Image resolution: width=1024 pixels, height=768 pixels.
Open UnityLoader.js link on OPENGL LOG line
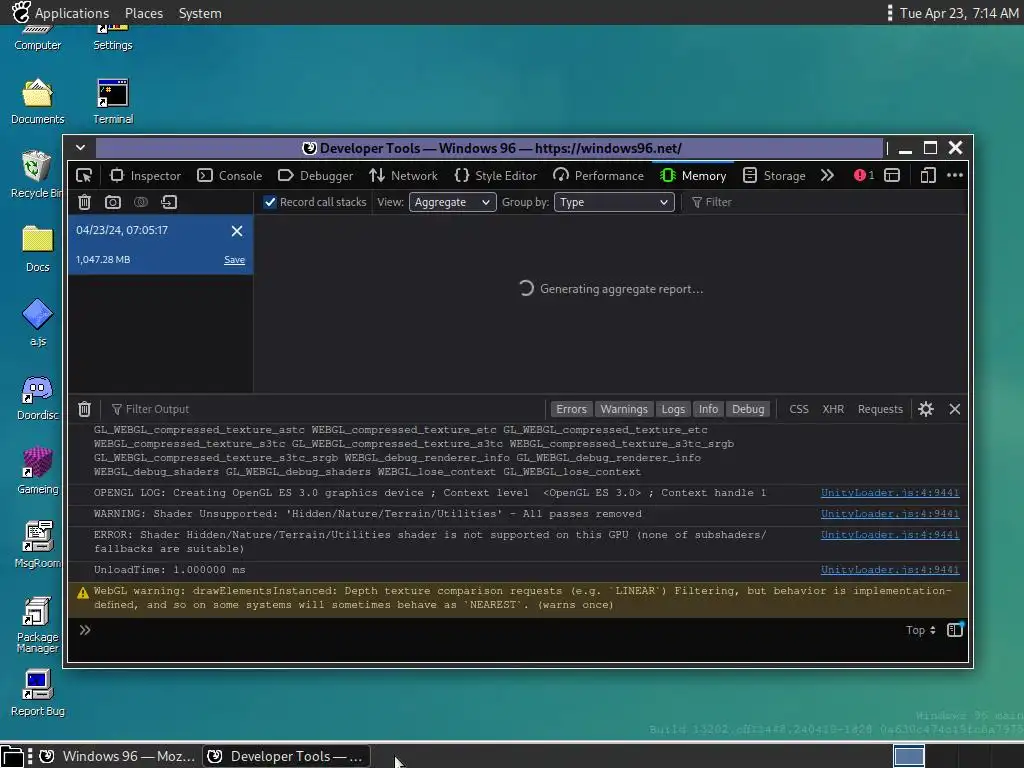(890, 492)
